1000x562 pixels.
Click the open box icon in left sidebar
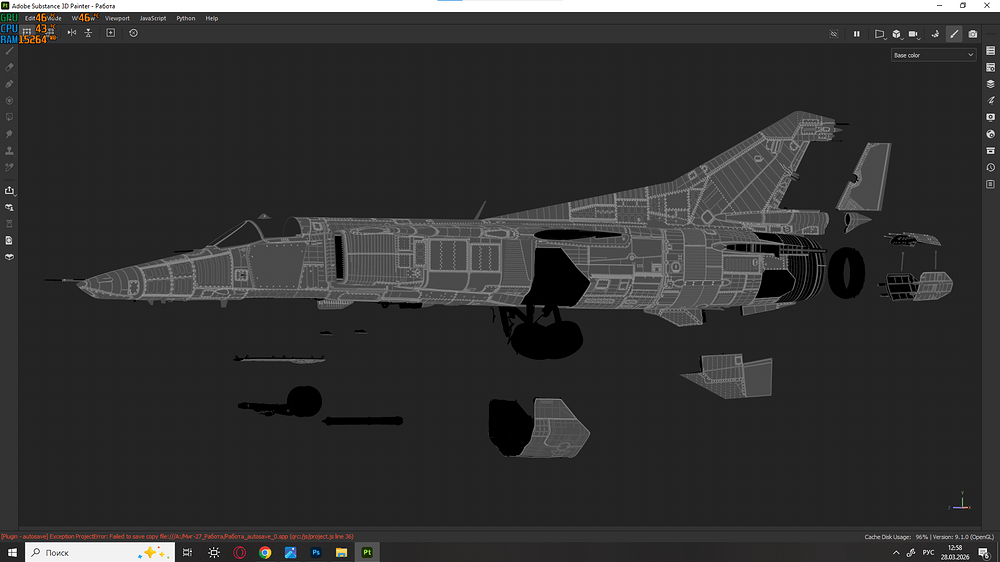coord(9,257)
